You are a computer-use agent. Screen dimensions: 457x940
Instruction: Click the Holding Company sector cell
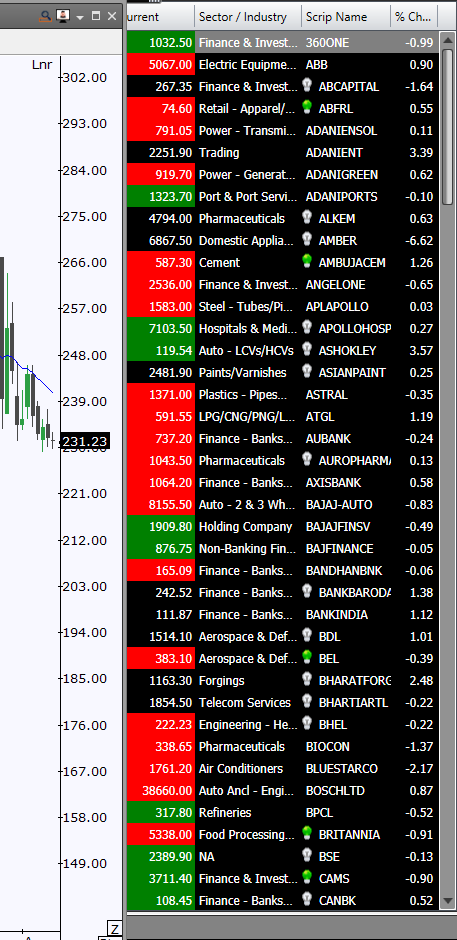click(248, 526)
